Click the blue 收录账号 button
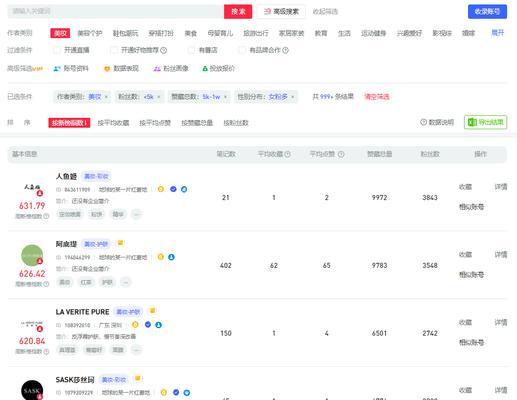 (487, 12)
